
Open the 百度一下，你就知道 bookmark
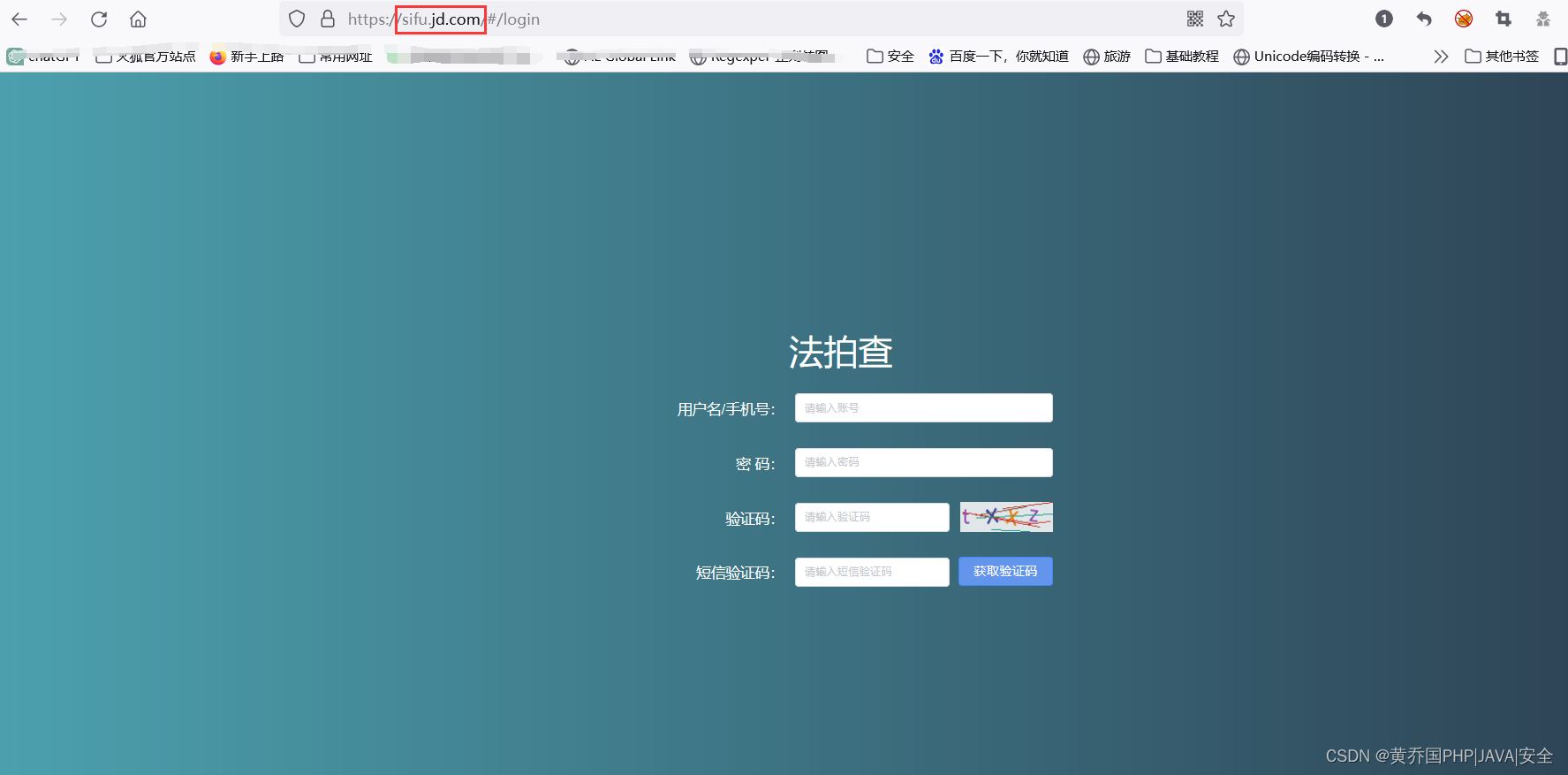coord(999,57)
